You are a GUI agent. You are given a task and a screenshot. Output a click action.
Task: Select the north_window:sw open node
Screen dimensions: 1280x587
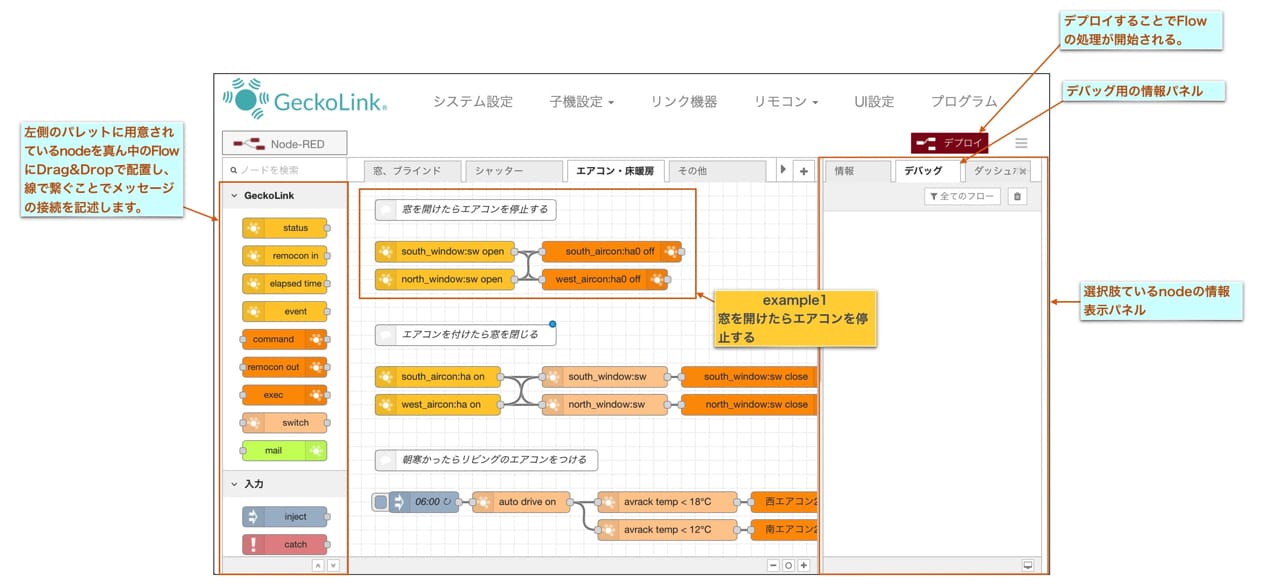(445, 280)
